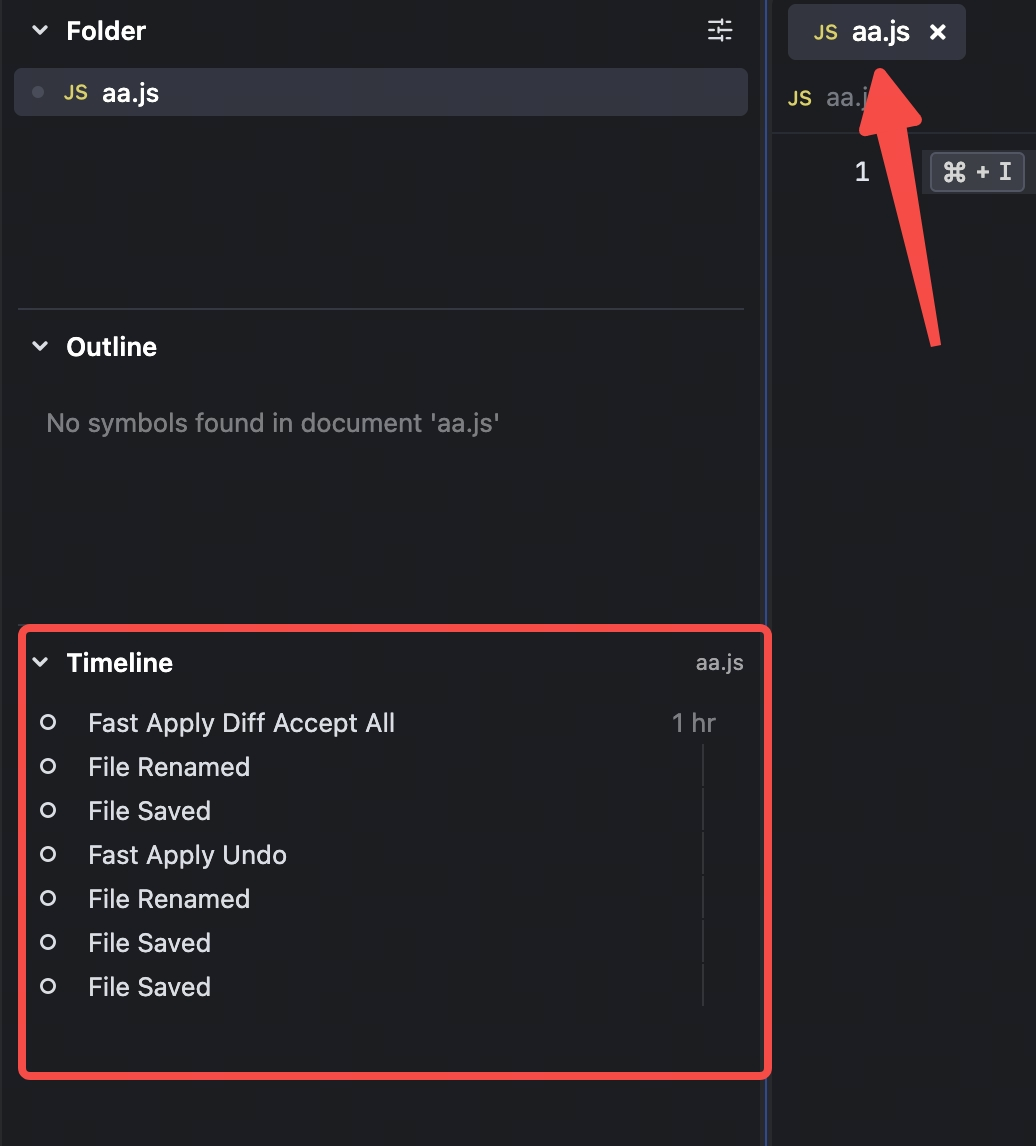Viewport: 1036px width, 1146px height.
Task: Close the aa.js editor tab
Action: [938, 32]
